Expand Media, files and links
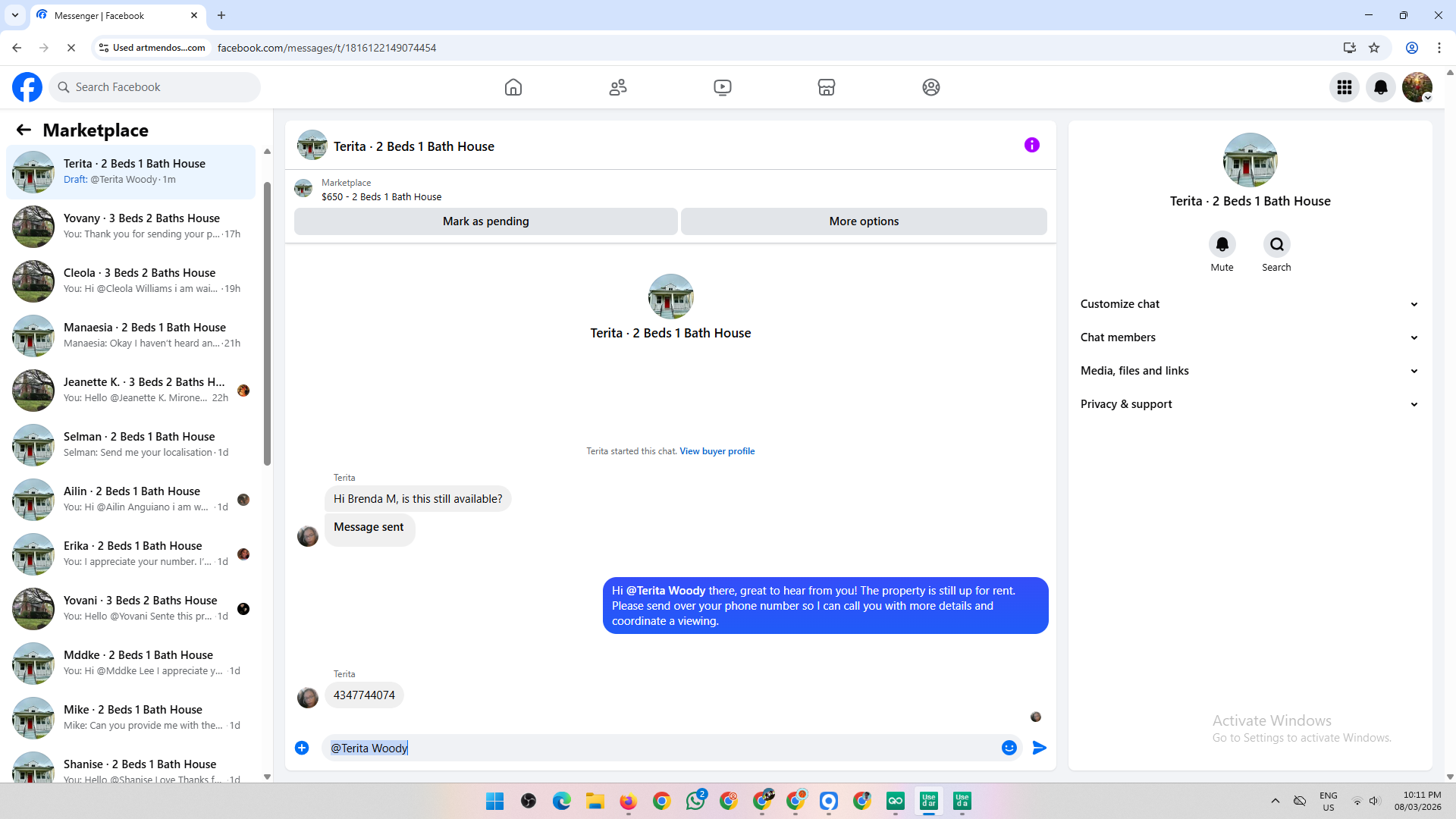The width and height of the screenshot is (1456, 819). coord(1250,371)
